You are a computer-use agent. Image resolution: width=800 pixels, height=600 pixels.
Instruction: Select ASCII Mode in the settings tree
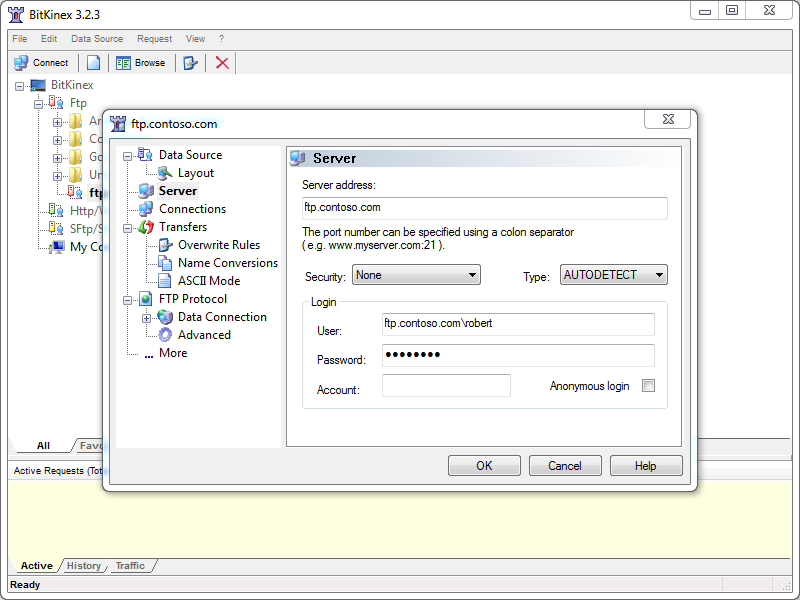[x=208, y=281]
